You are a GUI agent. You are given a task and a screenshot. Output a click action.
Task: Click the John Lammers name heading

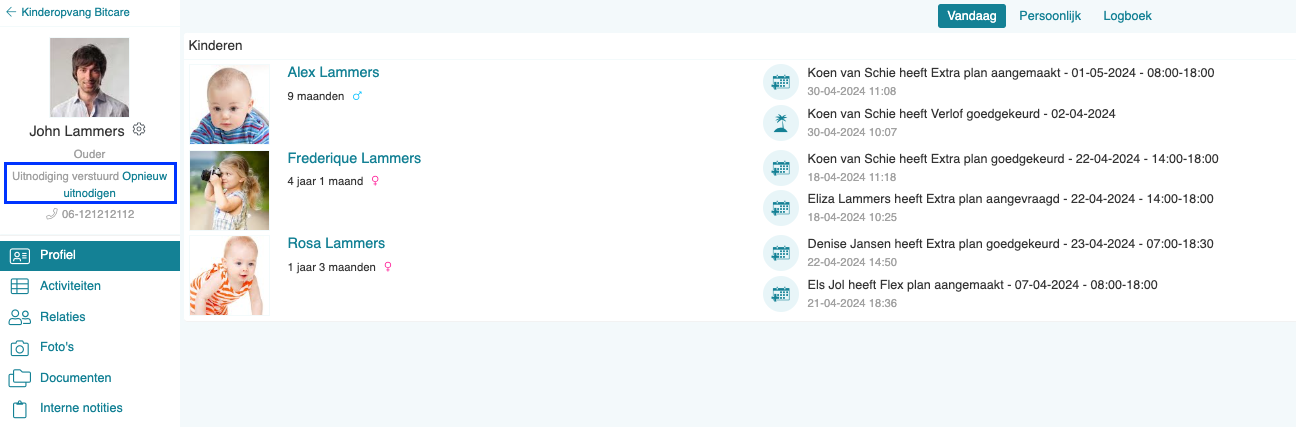pos(77,131)
